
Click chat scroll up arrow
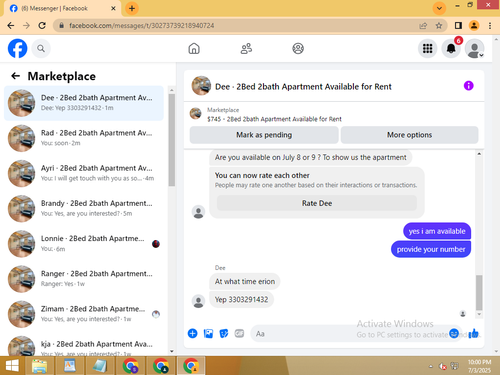click(479, 154)
